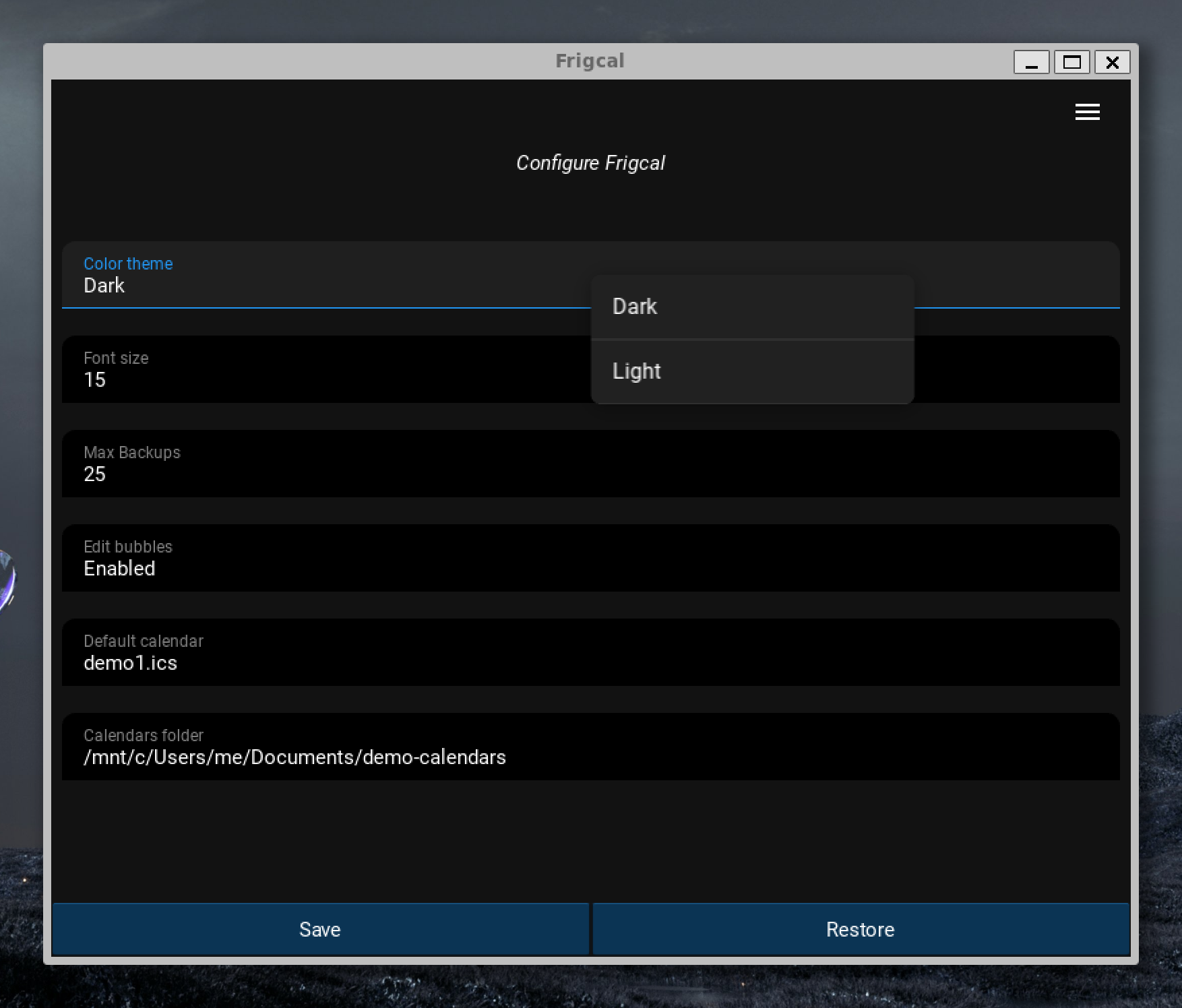Image resolution: width=1182 pixels, height=1008 pixels.
Task: Click the Font size field
Action: [x=323, y=369]
